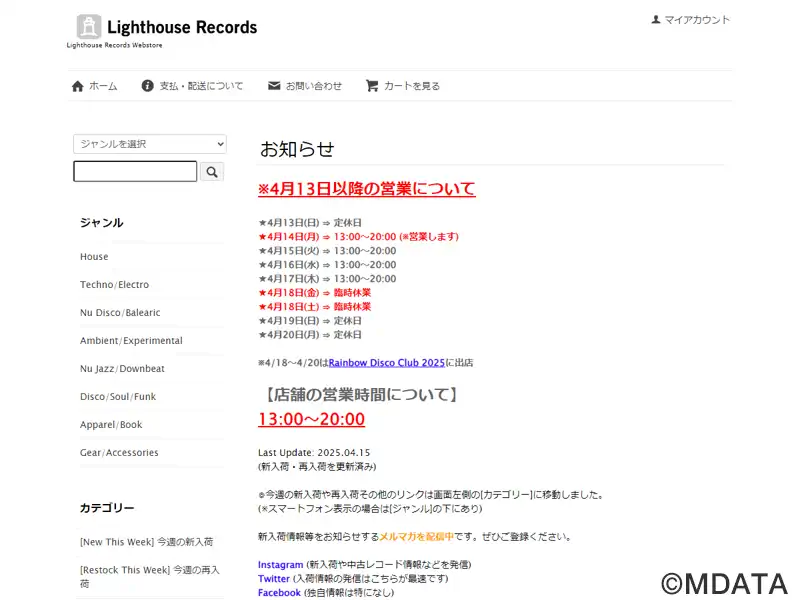Click the ジャンル sidebar heading
This screenshot has width=800, height=600.
[102, 223]
